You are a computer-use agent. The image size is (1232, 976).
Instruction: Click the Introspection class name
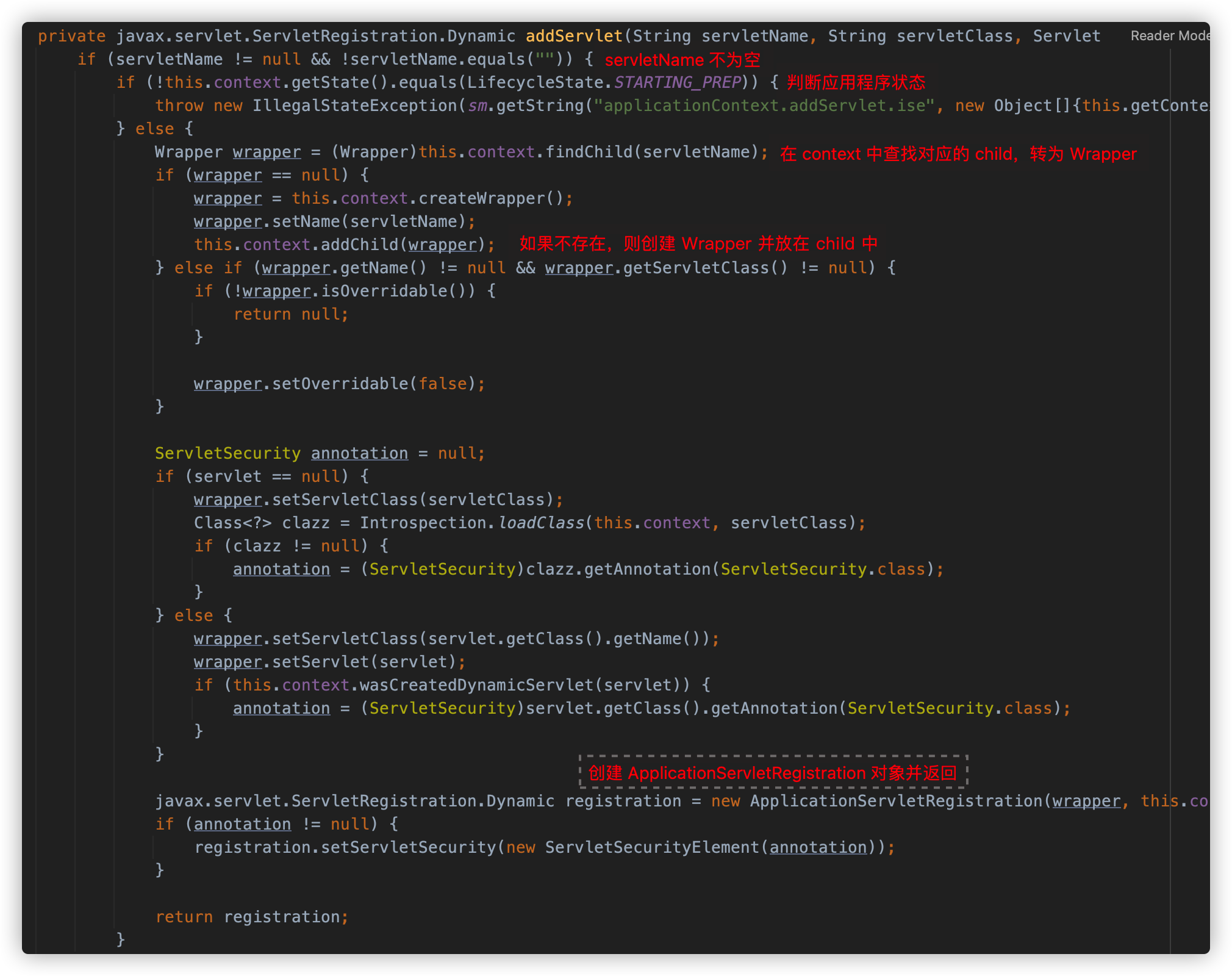click(423, 523)
